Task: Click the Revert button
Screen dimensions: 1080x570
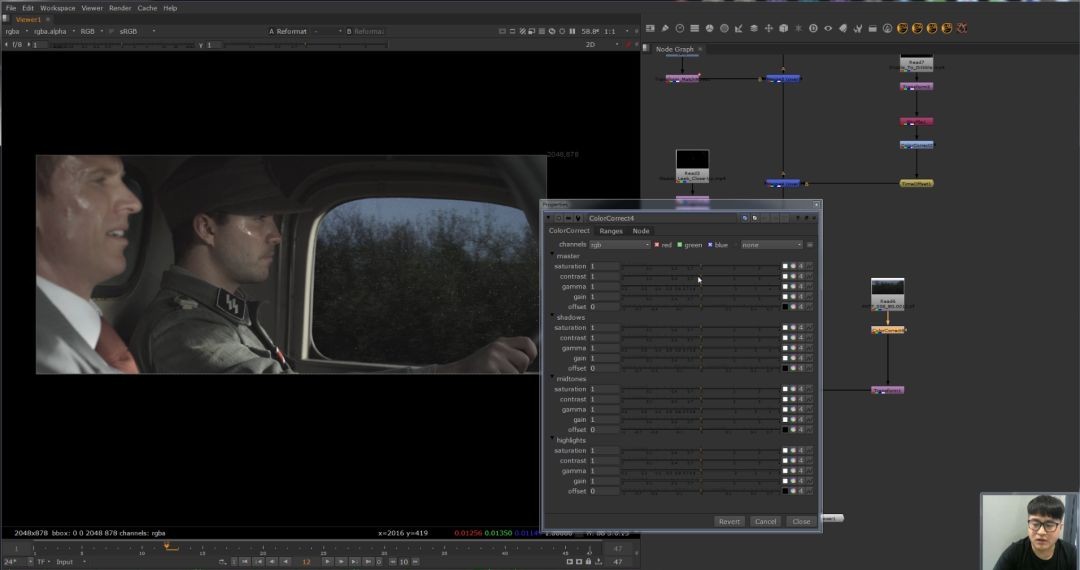Action: click(729, 521)
